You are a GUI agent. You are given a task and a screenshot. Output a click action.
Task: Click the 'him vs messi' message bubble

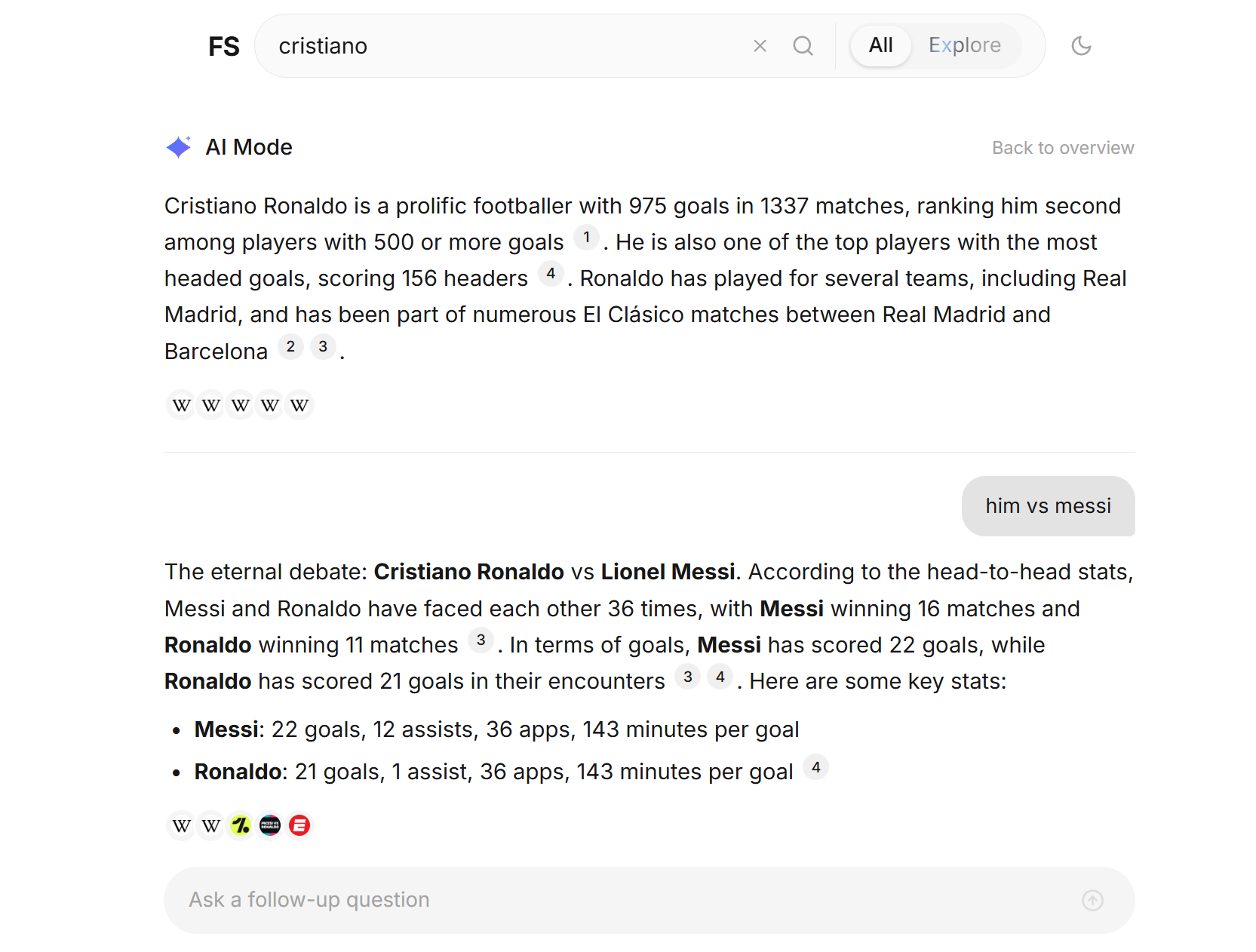click(1048, 506)
